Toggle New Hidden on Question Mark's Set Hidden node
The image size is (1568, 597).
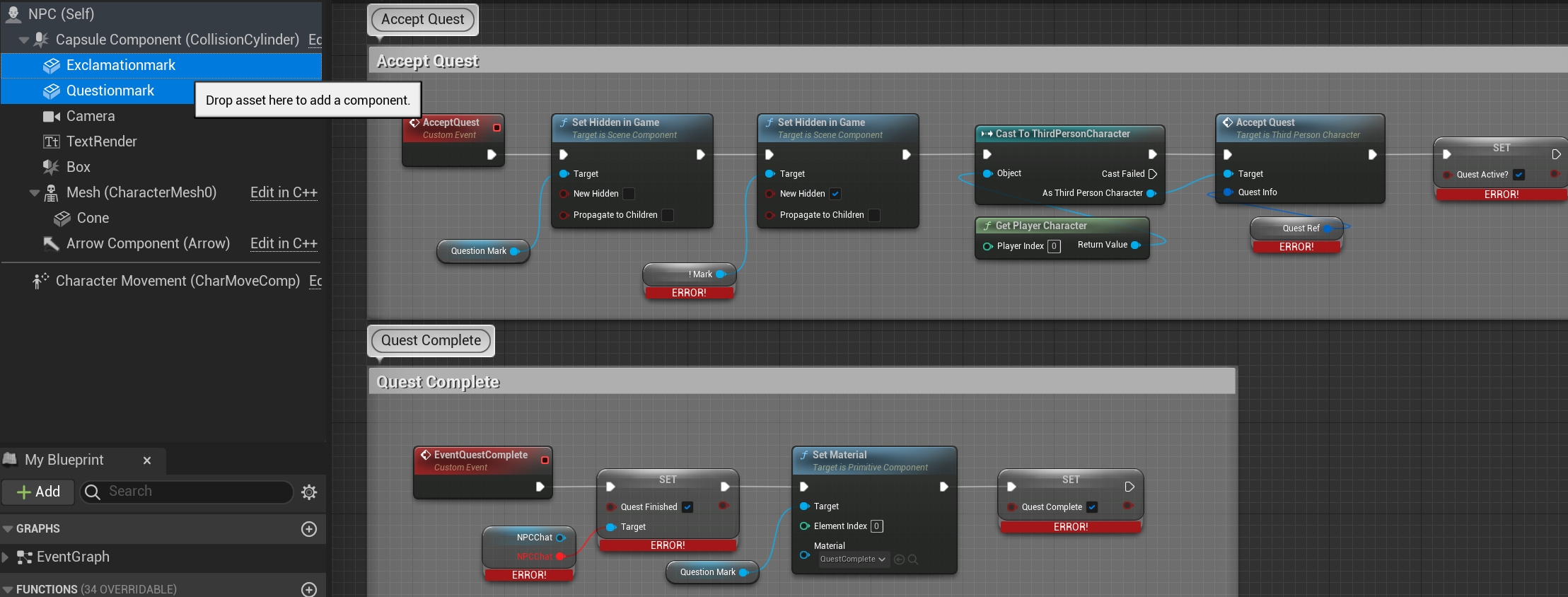click(629, 194)
